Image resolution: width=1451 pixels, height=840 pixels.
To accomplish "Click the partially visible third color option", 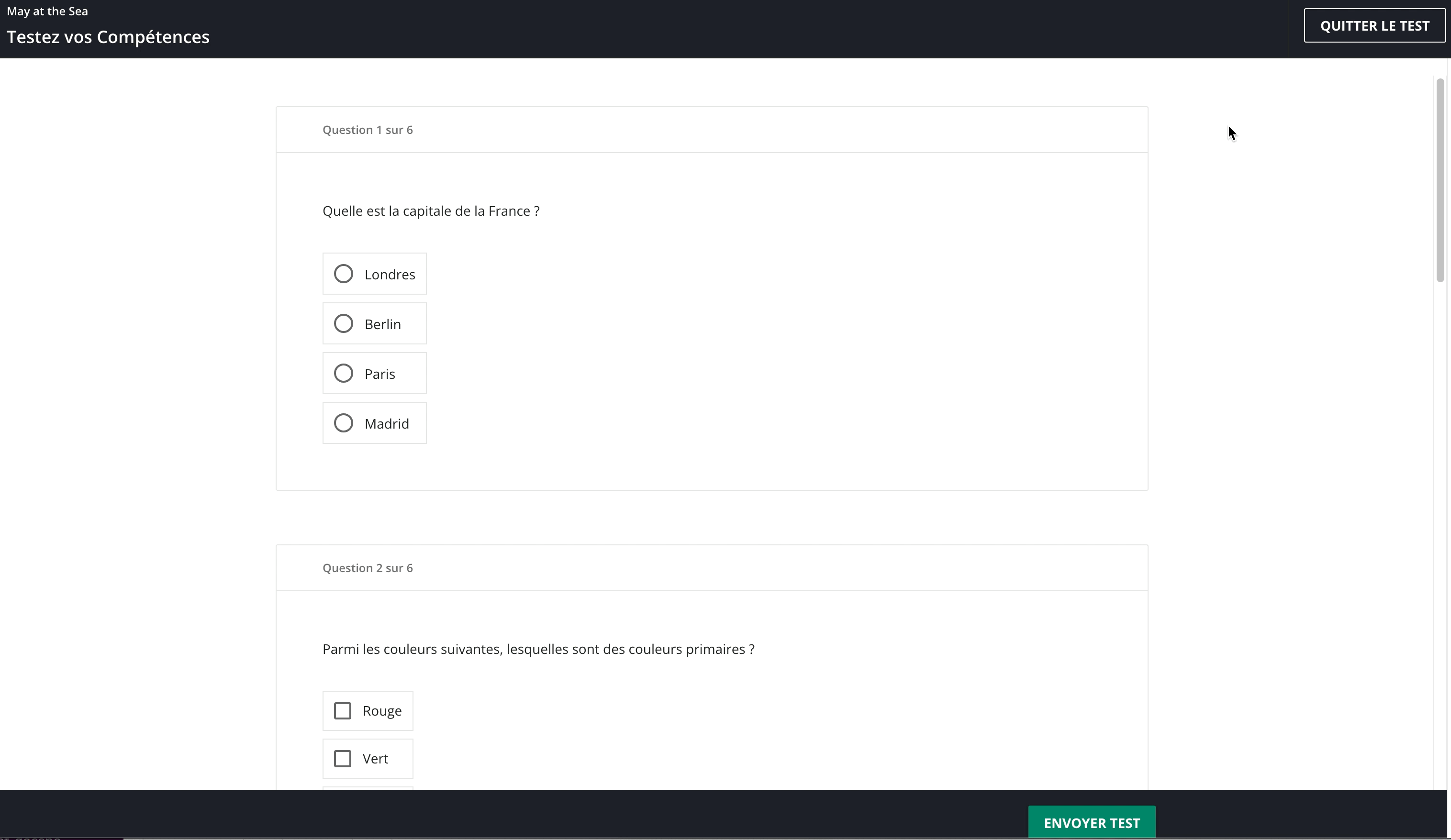I will [368, 788].
